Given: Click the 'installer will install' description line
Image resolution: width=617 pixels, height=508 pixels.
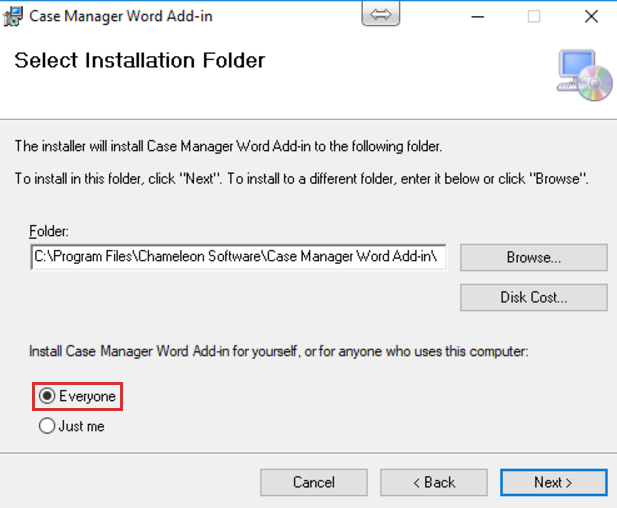Looking at the screenshot, I should 228,147.
